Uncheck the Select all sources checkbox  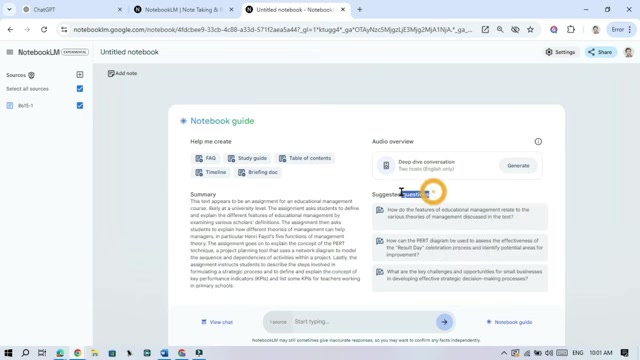tap(80, 89)
